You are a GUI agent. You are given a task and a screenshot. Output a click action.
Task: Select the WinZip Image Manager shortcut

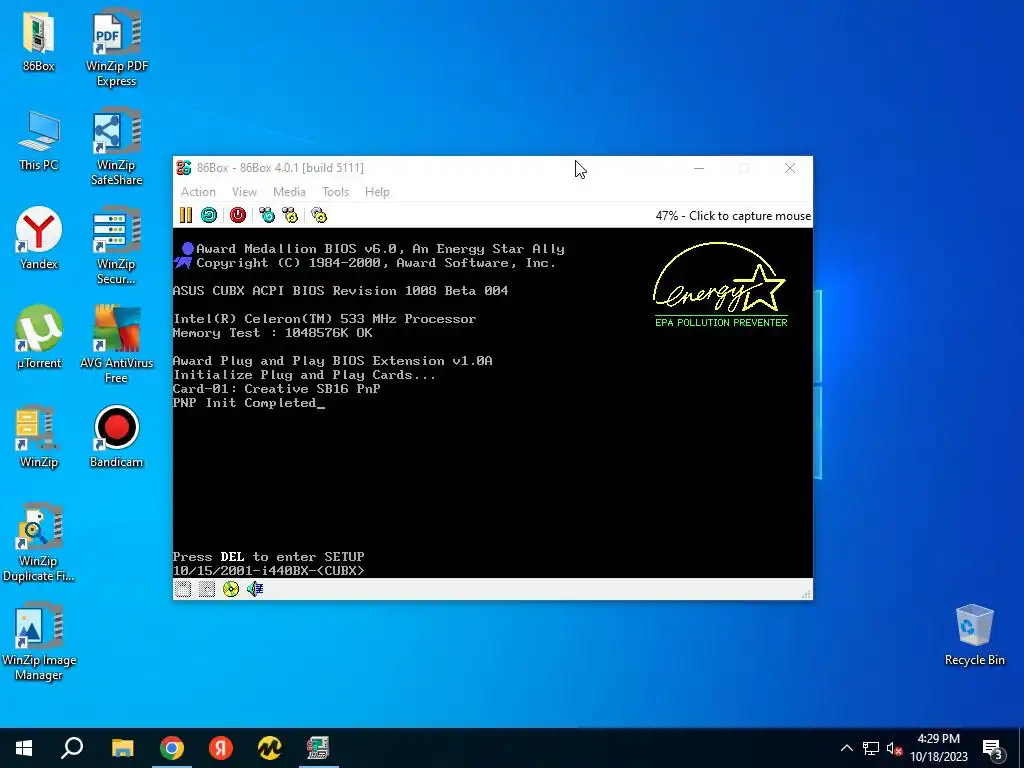[x=39, y=642]
